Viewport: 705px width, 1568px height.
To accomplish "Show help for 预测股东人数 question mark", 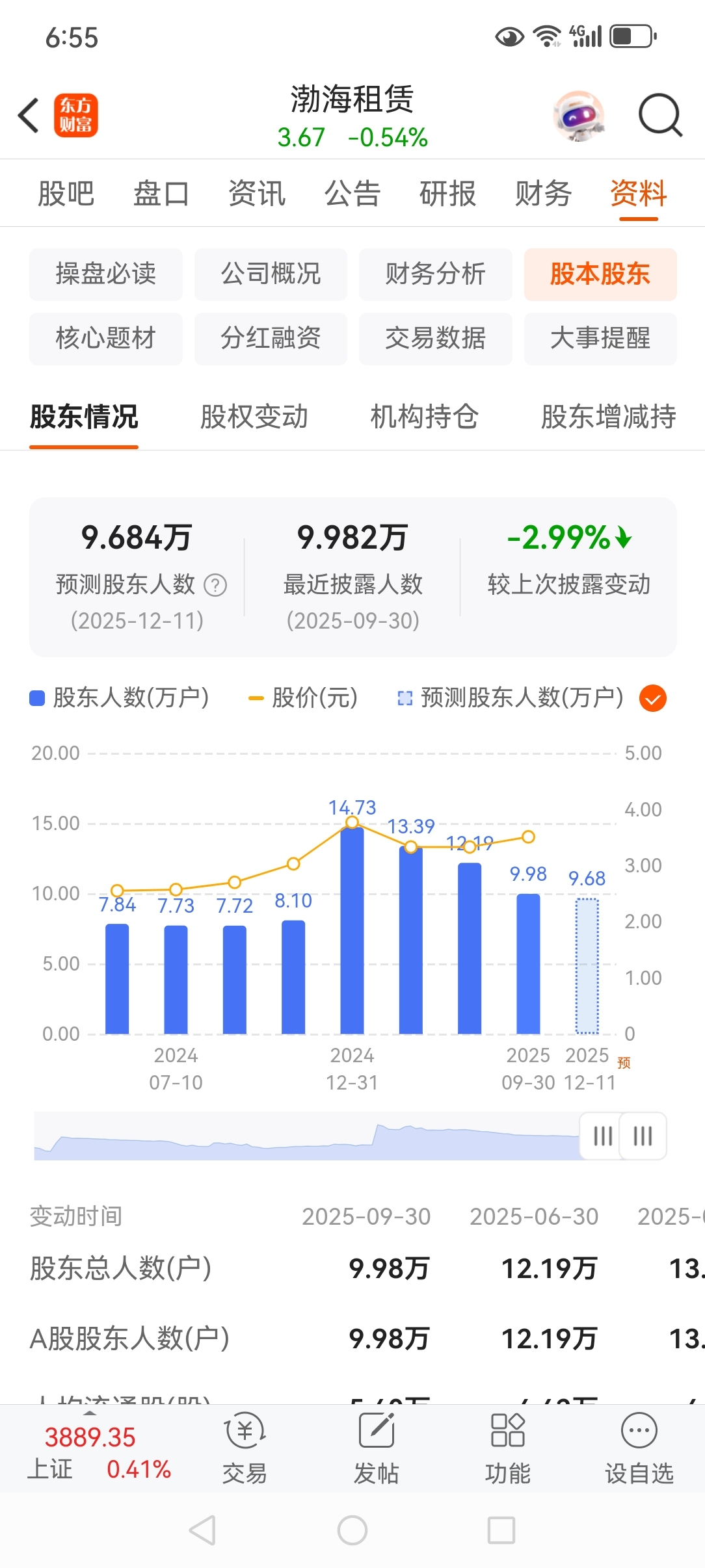I will (x=215, y=585).
